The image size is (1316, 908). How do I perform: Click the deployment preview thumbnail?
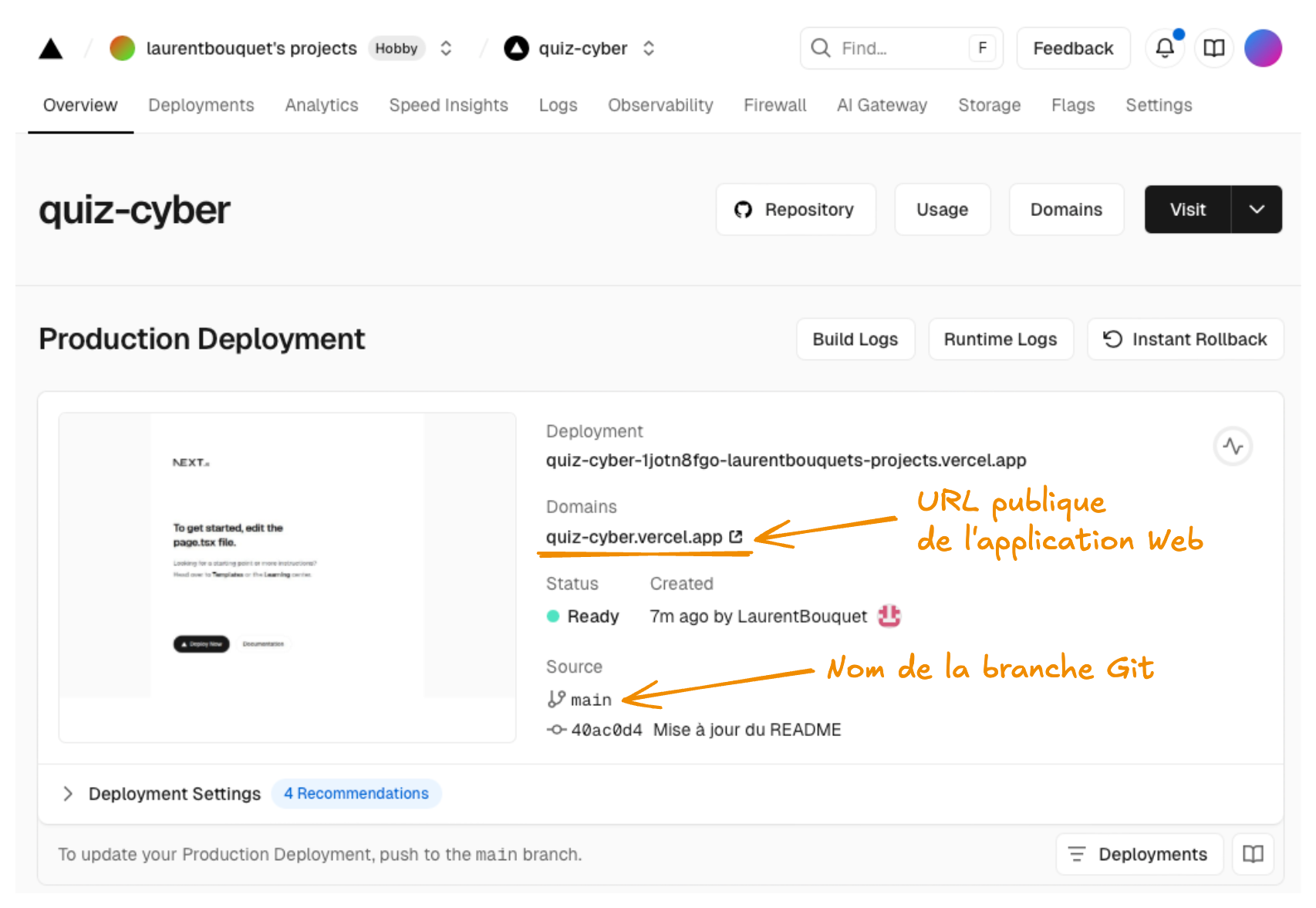[287, 576]
